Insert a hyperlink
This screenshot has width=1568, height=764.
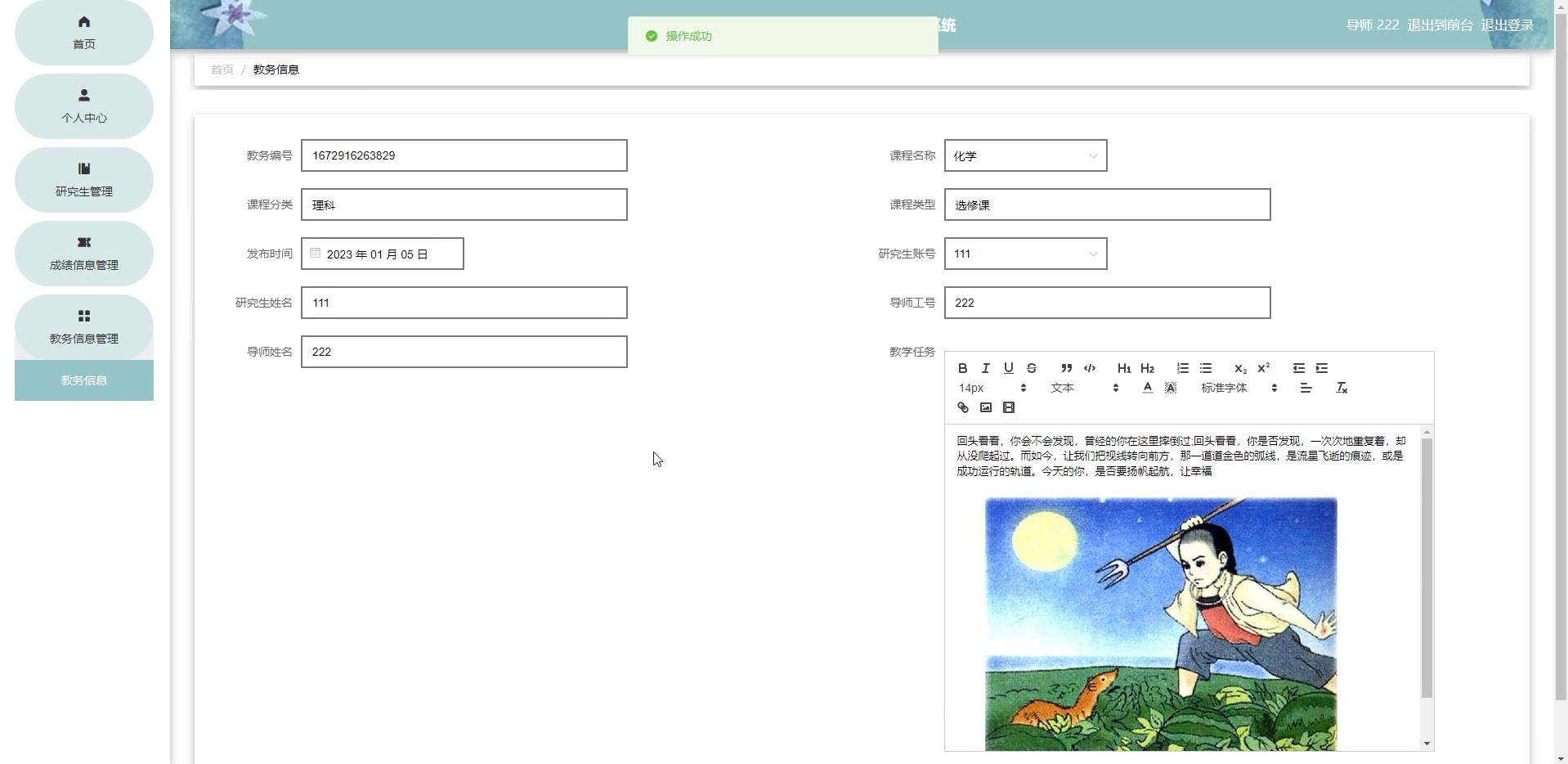coord(963,407)
